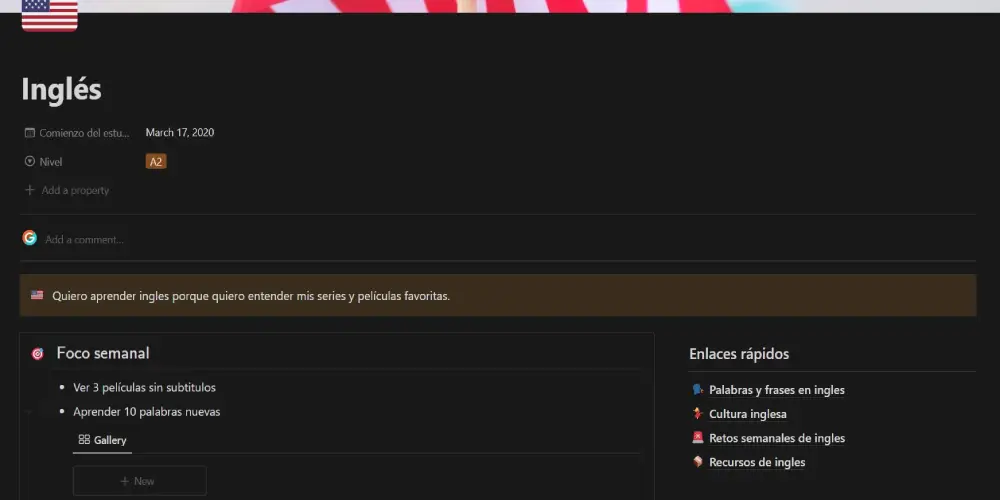Viewport: 1000px width, 500px height.
Task: Open the March 17, 2020 date picker
Action: point(180,132)
